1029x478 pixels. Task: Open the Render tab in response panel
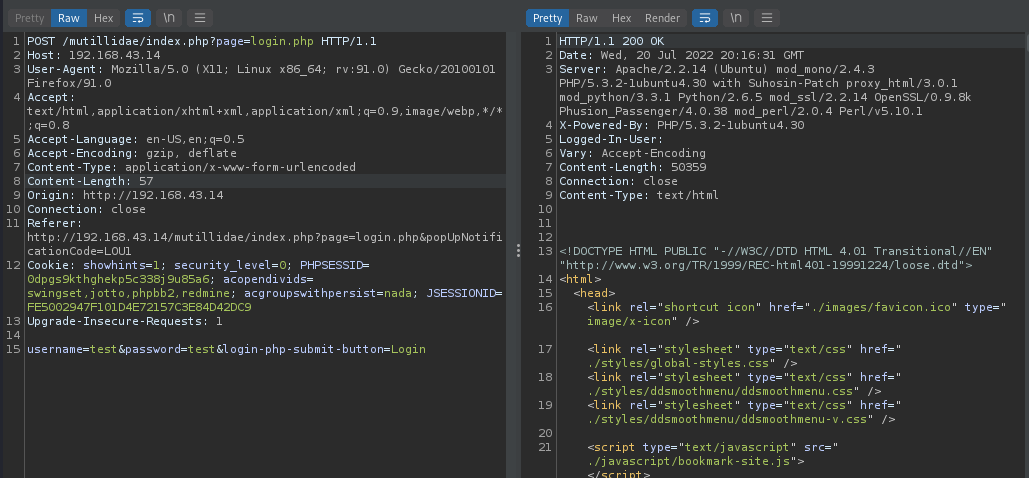point(662,18)
